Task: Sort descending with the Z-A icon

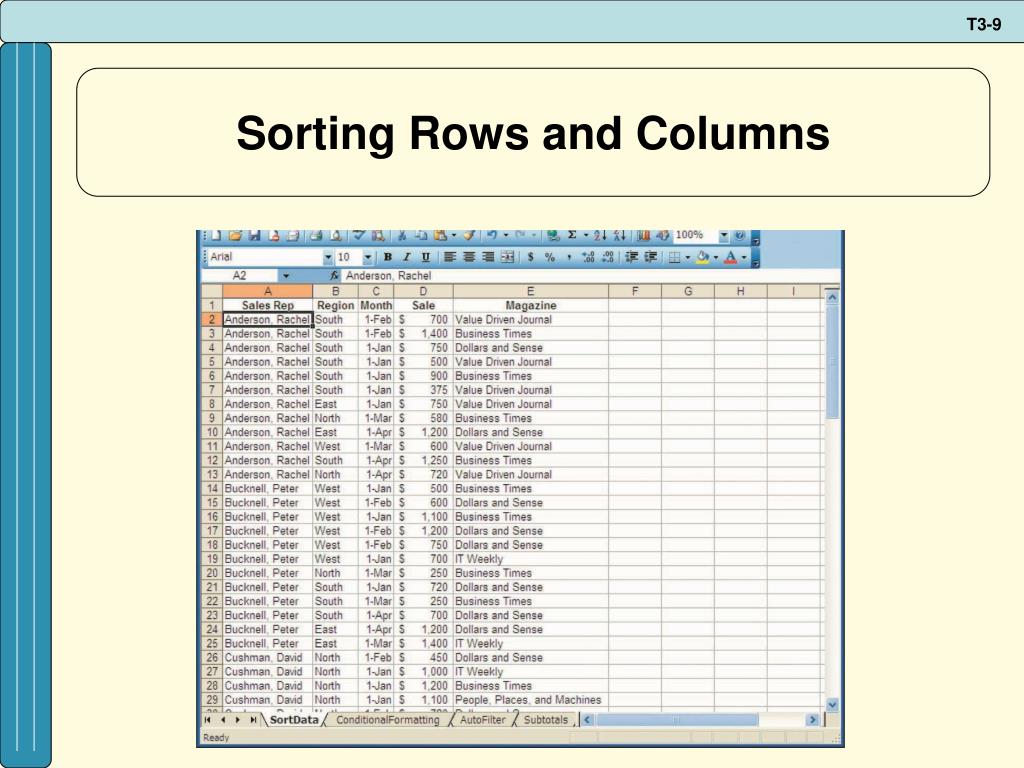Action: [620, 236]
